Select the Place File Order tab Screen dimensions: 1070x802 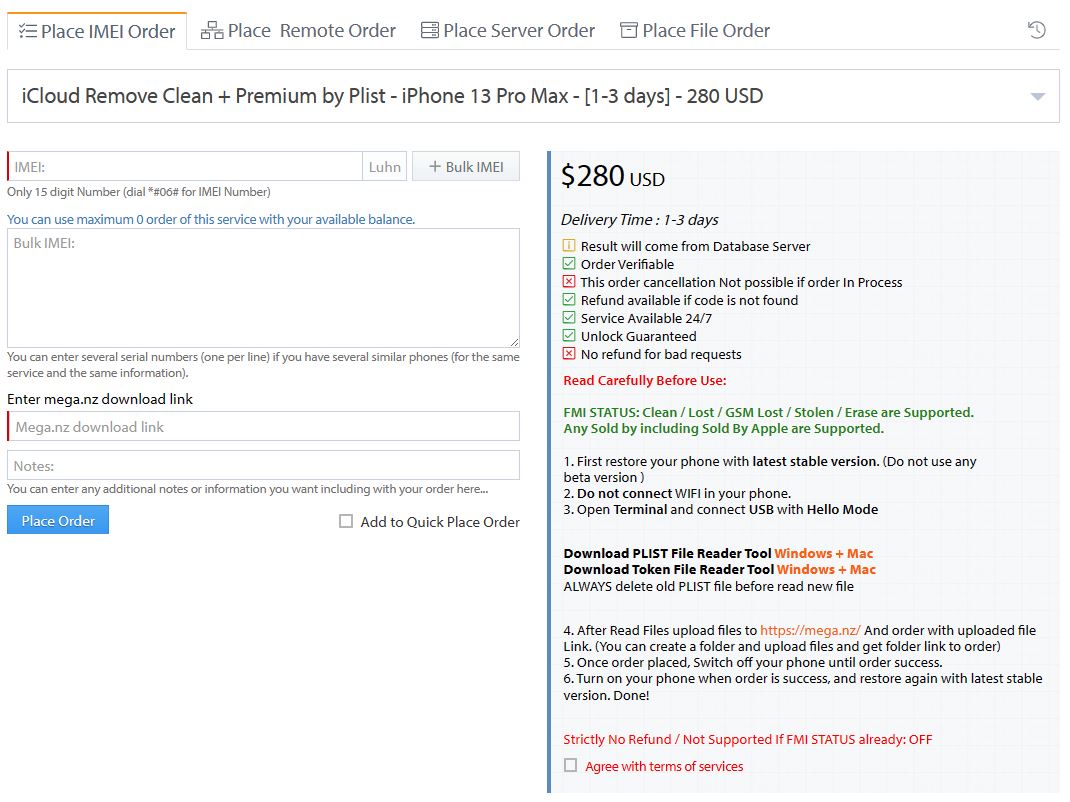click(695, 31)
